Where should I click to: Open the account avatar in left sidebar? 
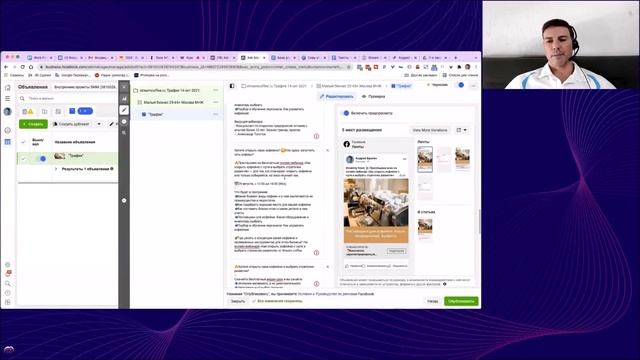pos(7,111)
